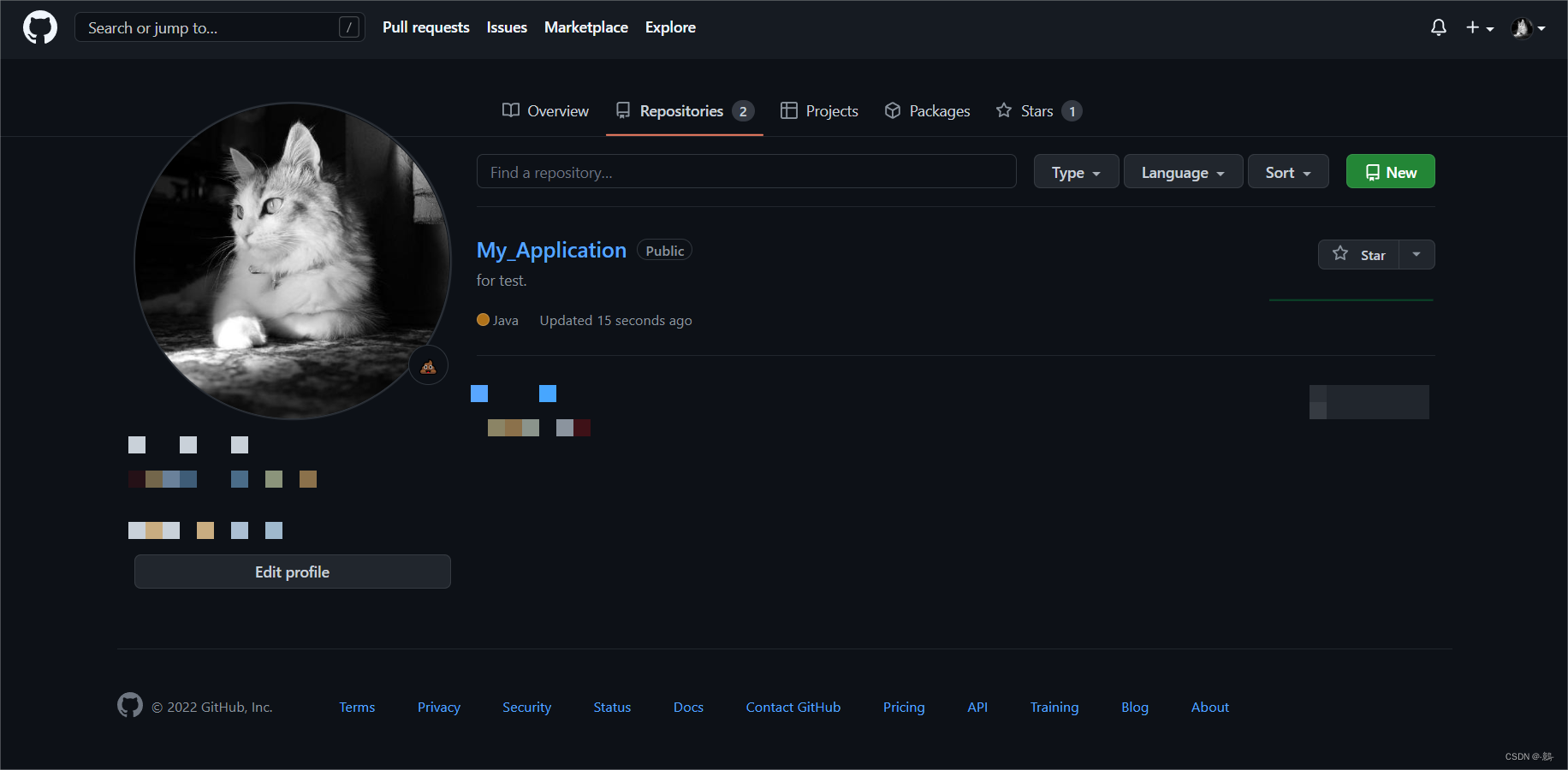Open the Training footer link
Viewport: 1568px width, 770px height.
[x=1054, y=708]
